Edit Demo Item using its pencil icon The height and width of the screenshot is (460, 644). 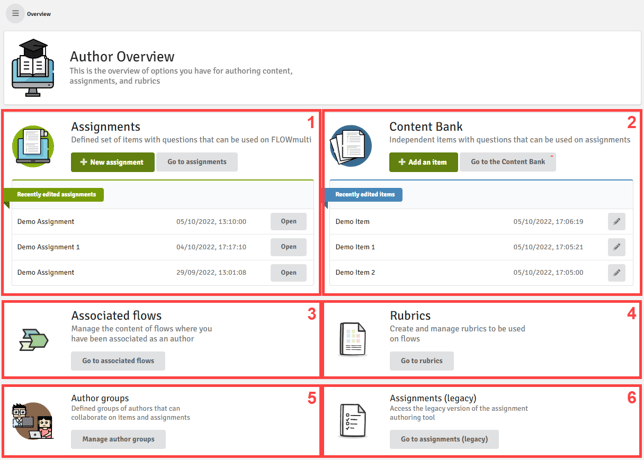(x=616, y=222)
